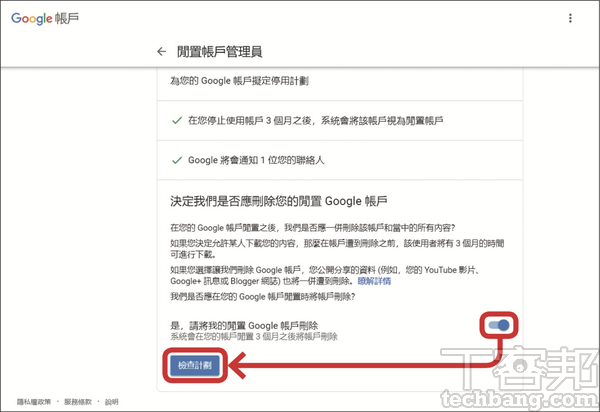Select the 3 個月 inactive account waiting period row
Viewport: 600px width, 412px height.
click(x=340, y=121)
